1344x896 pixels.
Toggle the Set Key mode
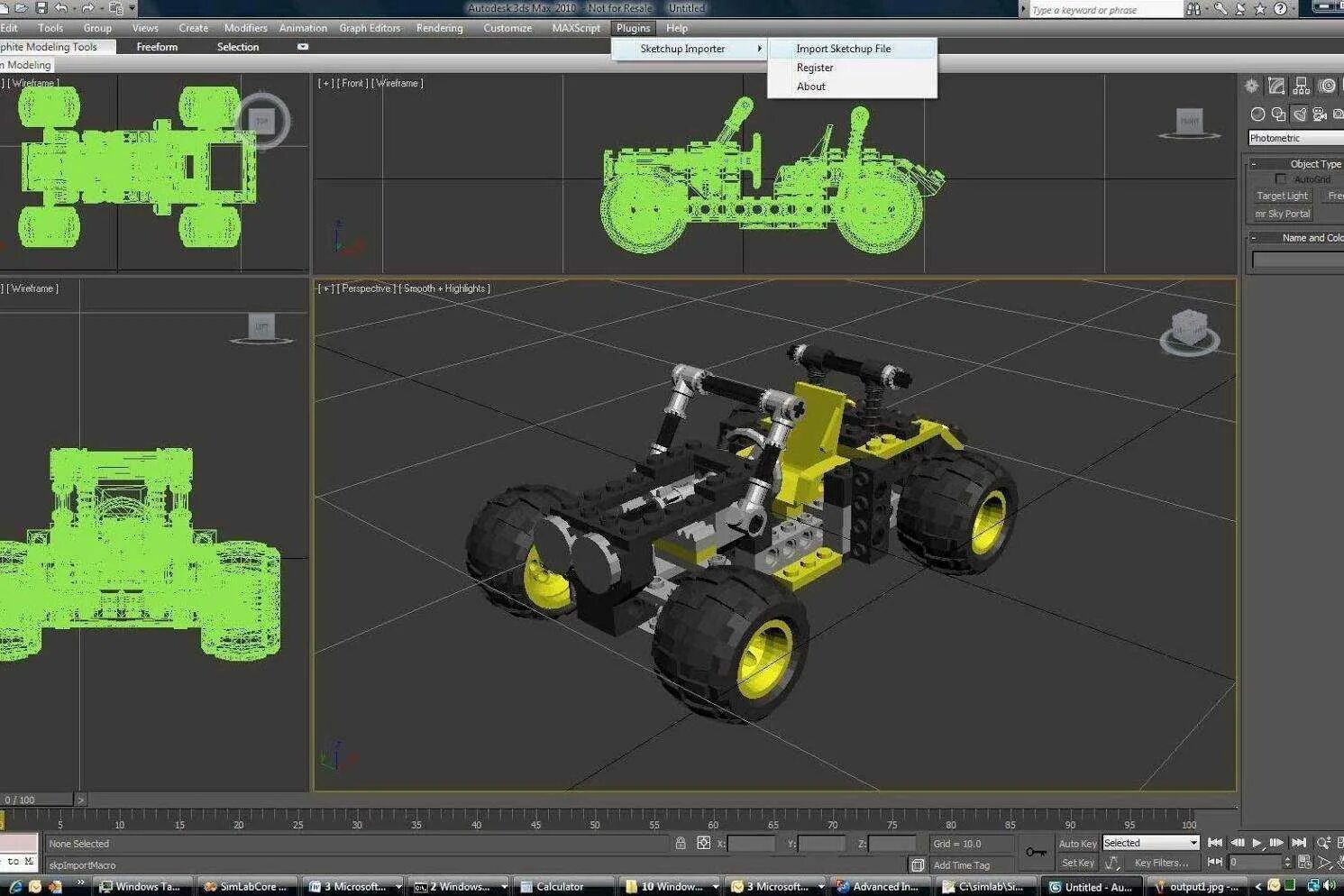tap(1077, 863)
